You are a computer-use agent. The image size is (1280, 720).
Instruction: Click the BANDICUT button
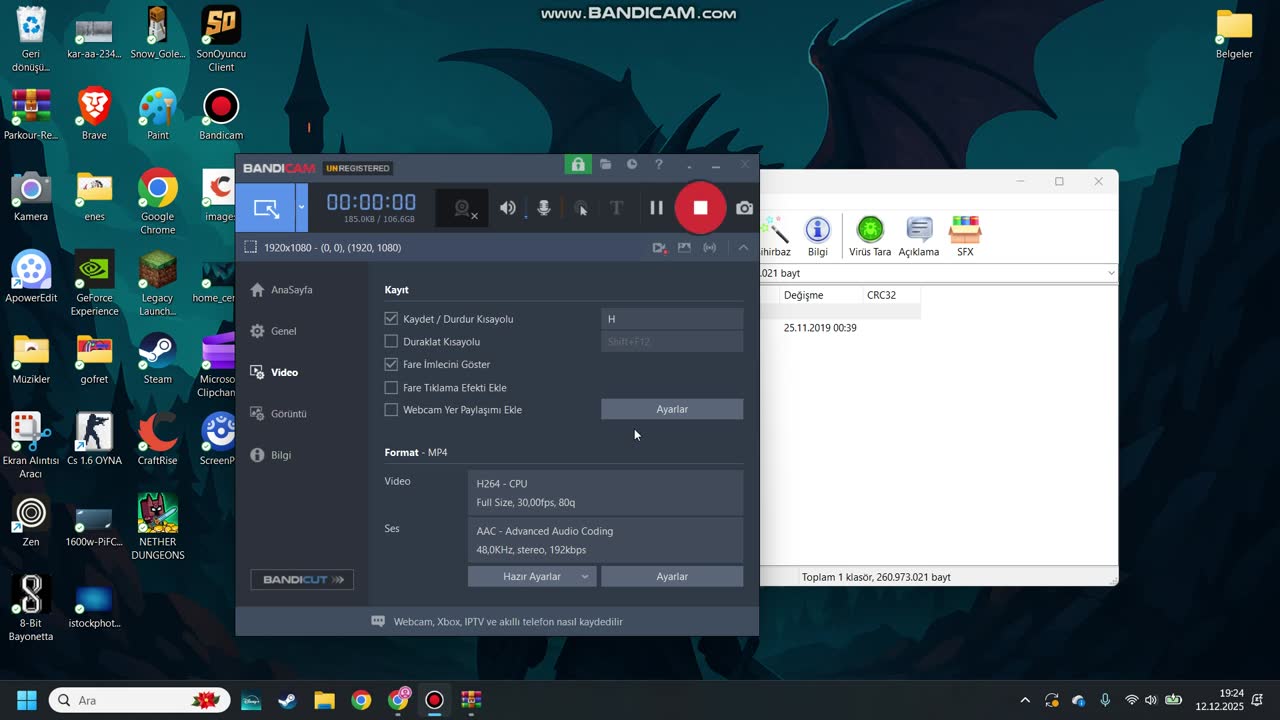coord(302,580)
